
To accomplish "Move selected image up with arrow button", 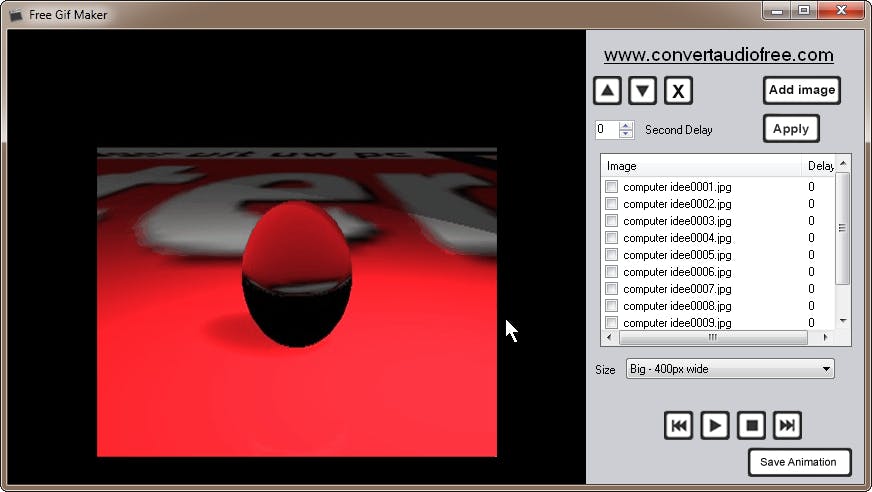I will point(607,91).
